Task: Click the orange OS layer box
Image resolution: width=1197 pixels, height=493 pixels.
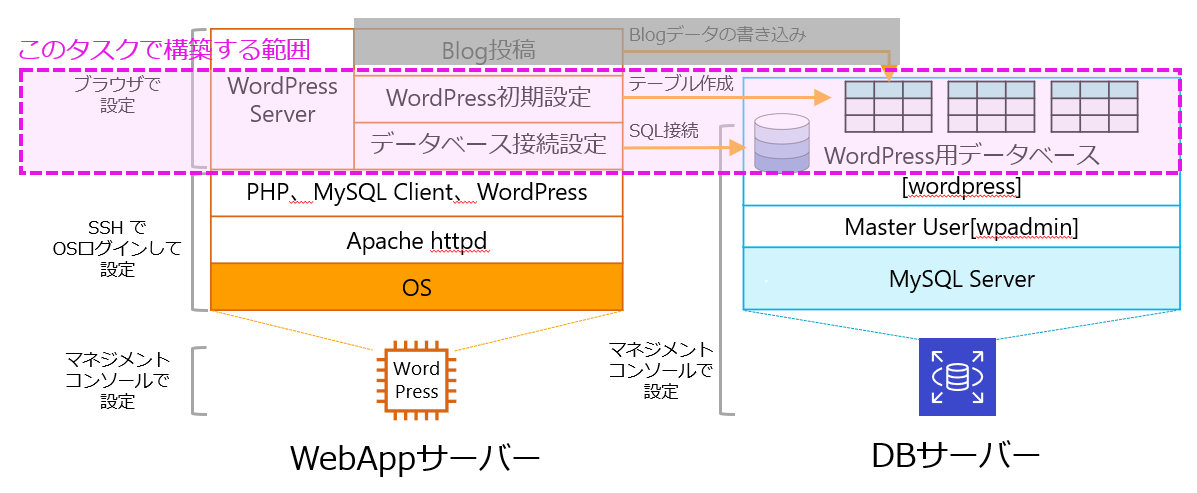Action: coord(416,287)
